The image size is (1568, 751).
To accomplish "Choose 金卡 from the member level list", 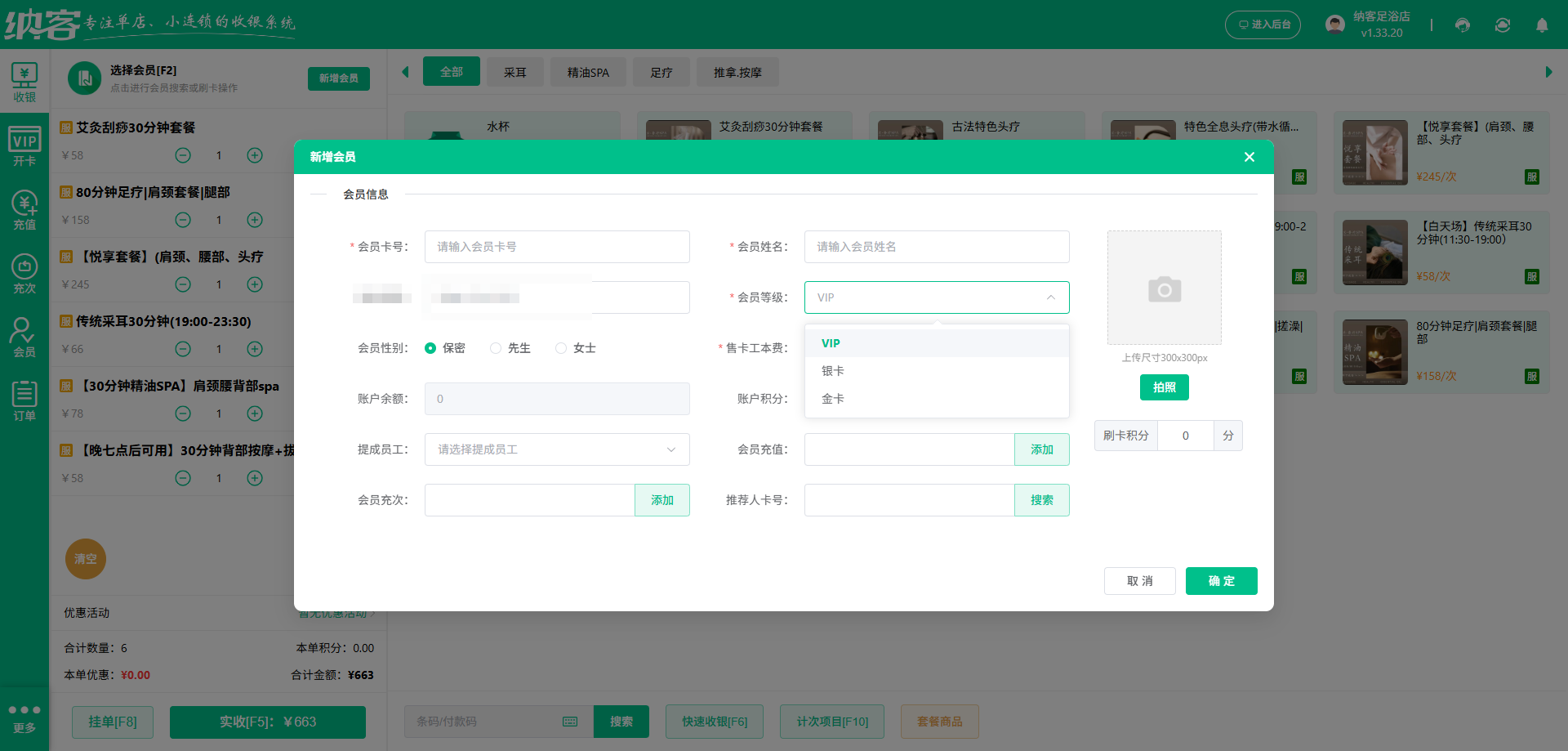I will point(833,399).
